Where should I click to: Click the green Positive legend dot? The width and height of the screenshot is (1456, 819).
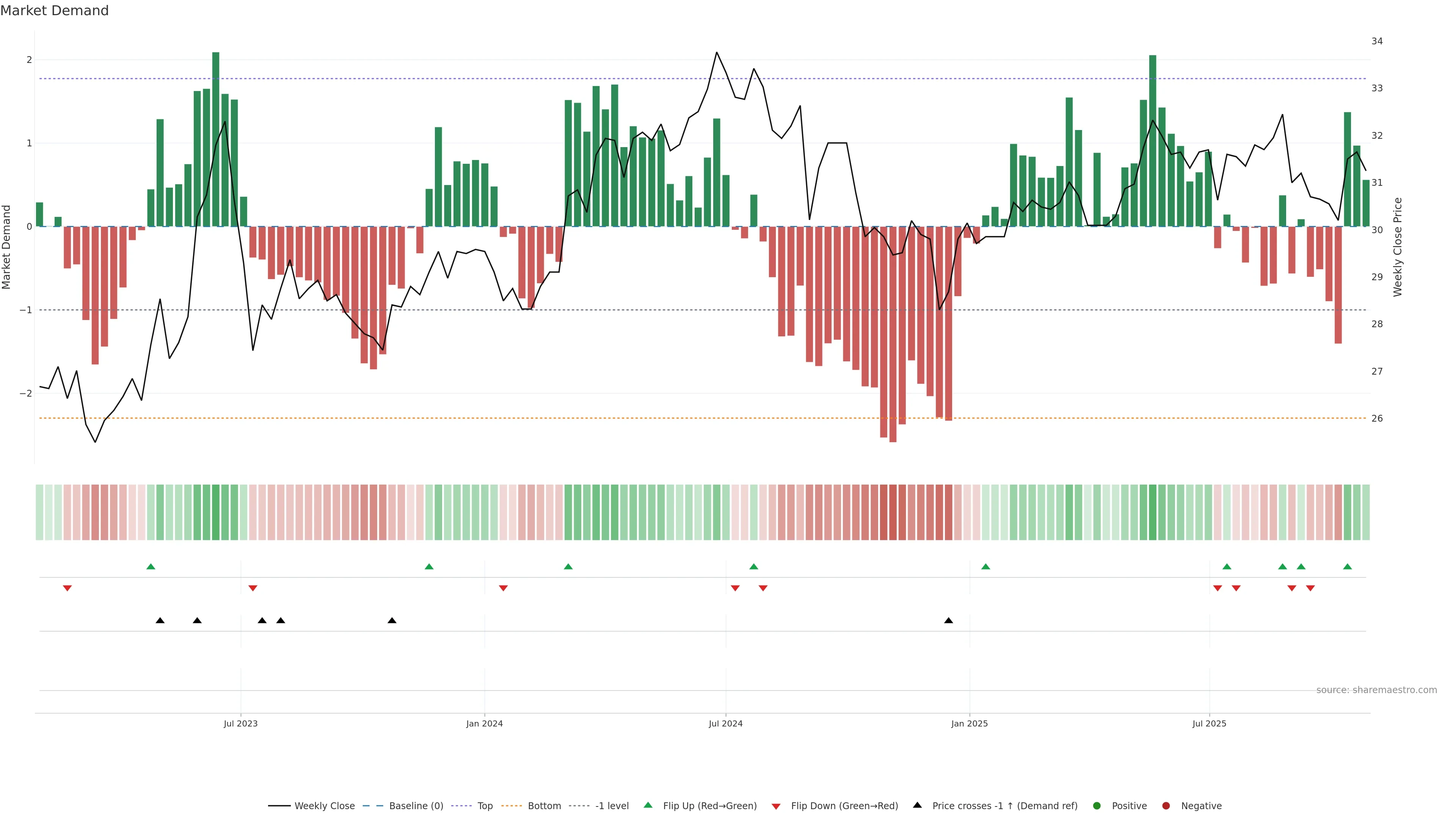pyautogui.click(x=1097, y=805)
